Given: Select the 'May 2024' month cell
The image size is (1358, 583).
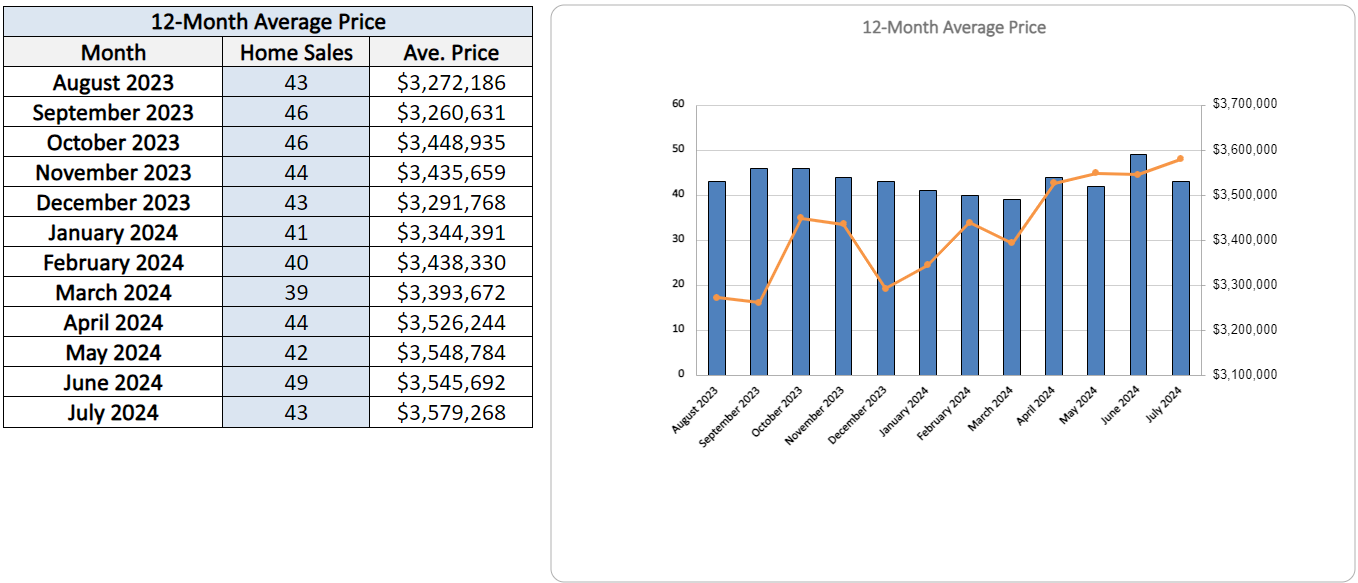Looking at the screenshot, I should tap(113, 352).
